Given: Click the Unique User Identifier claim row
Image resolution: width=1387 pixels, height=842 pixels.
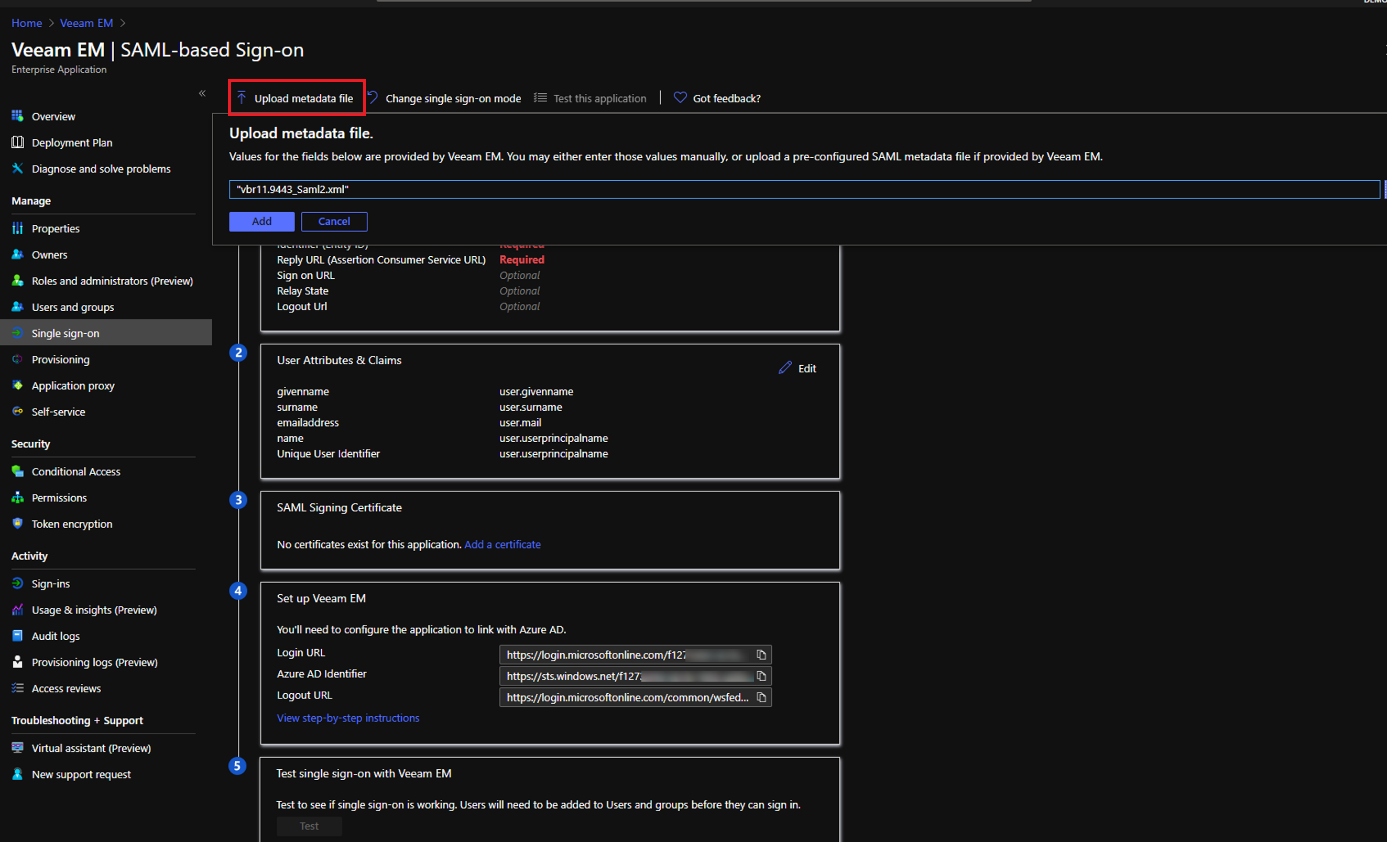Looking at the screenshot, I should (x=442, y=453).
